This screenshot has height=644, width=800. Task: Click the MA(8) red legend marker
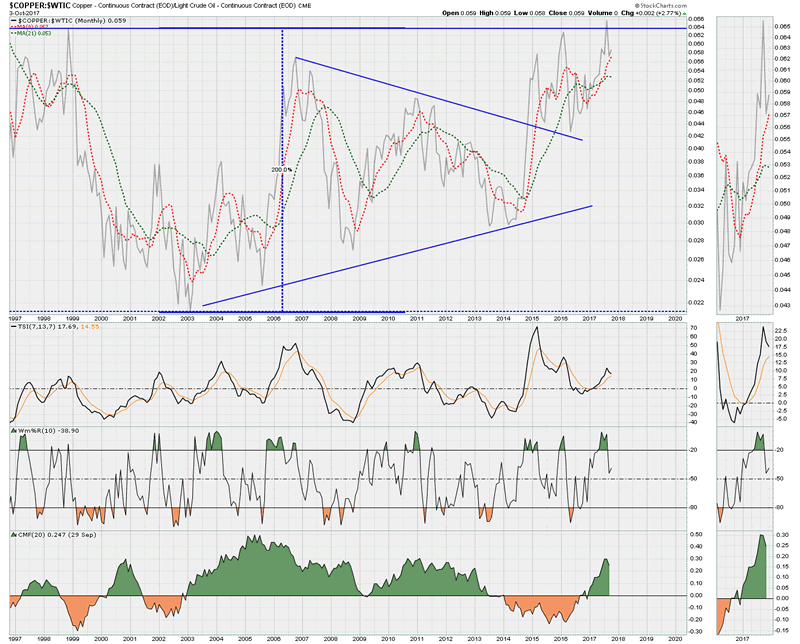[x=12, y=26]
